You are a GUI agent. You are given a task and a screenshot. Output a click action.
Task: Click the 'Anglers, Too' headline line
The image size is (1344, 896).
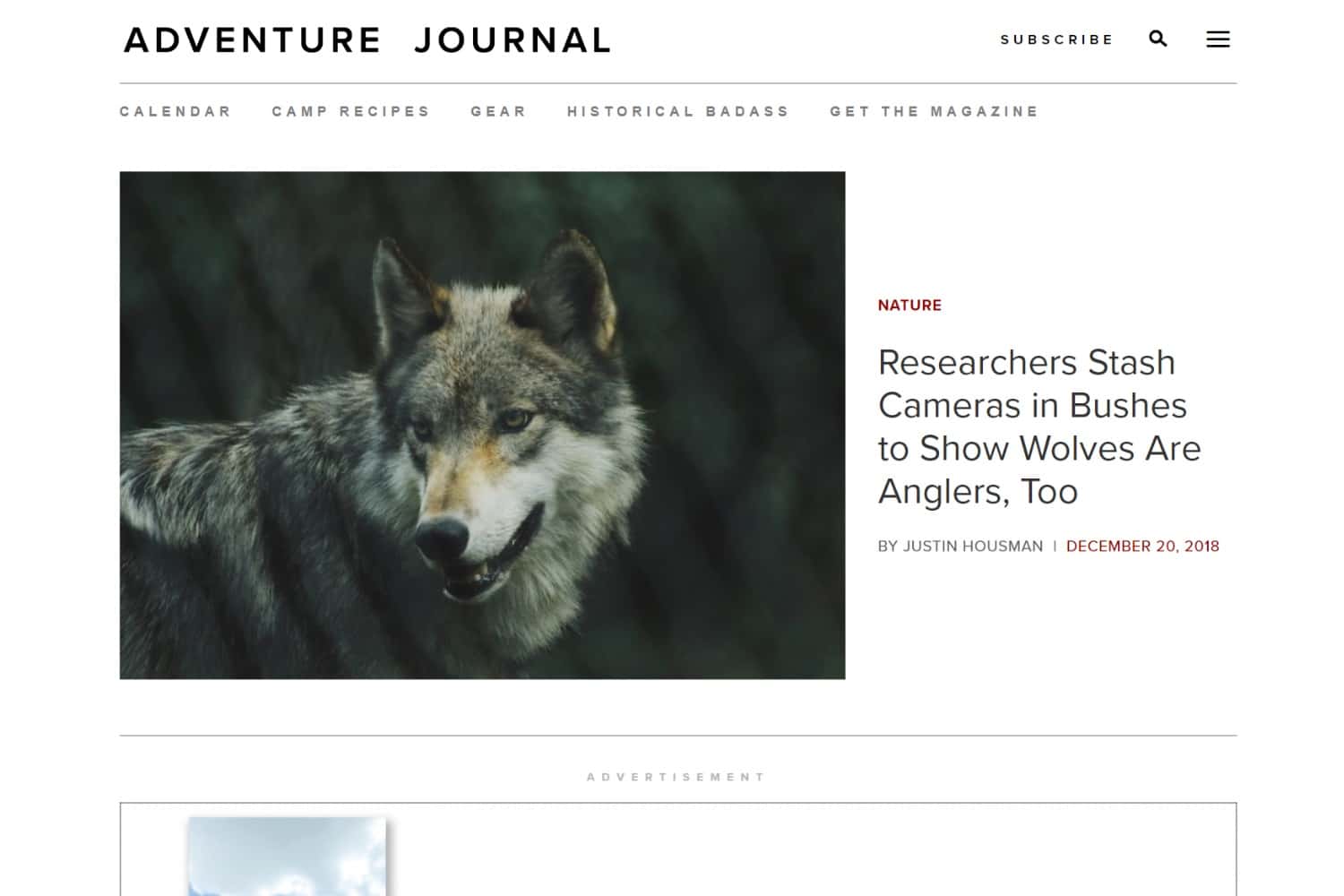[x=978, y=492]
